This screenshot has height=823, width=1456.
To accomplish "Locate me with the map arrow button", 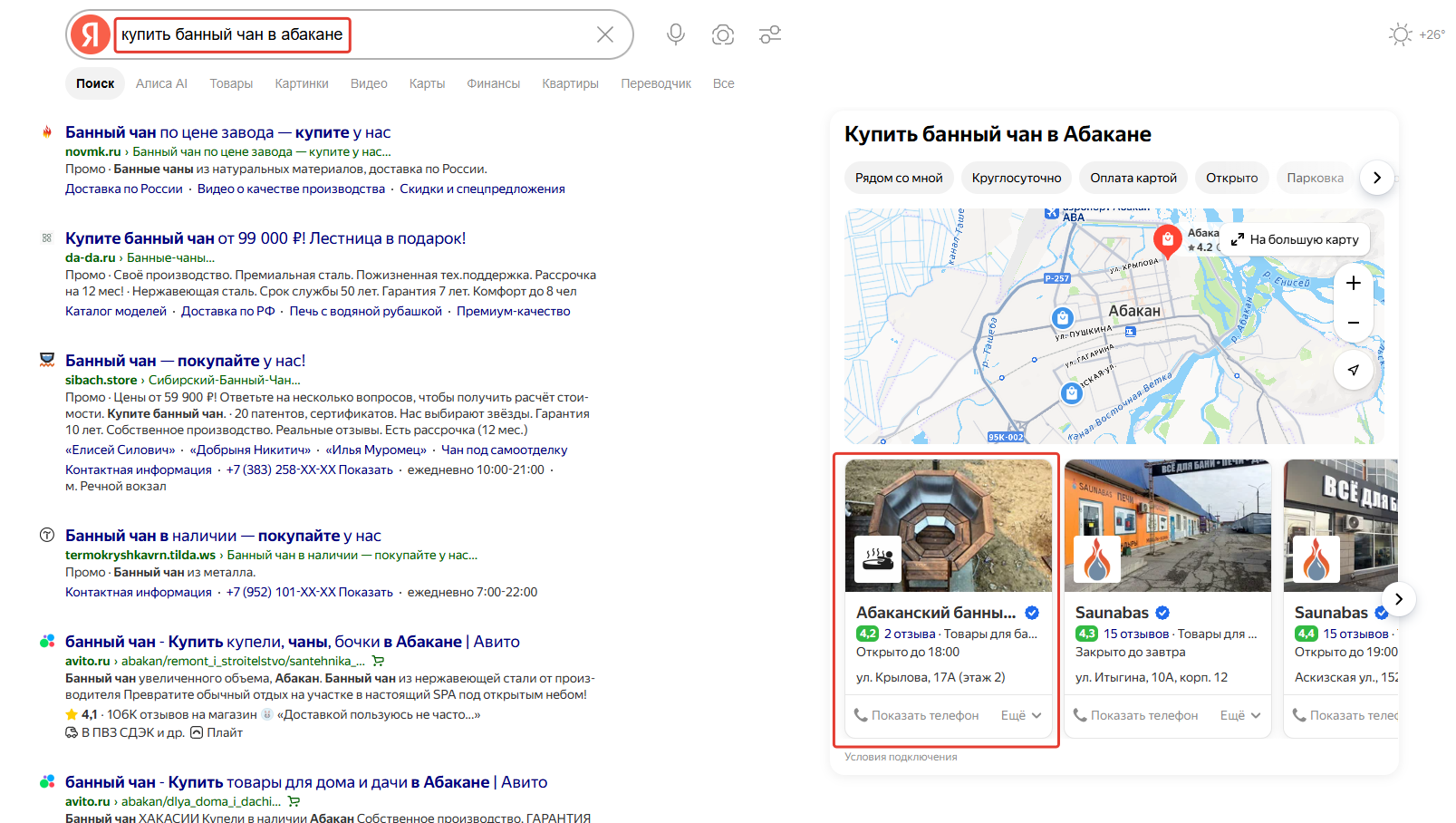I will click(1354, 370).
